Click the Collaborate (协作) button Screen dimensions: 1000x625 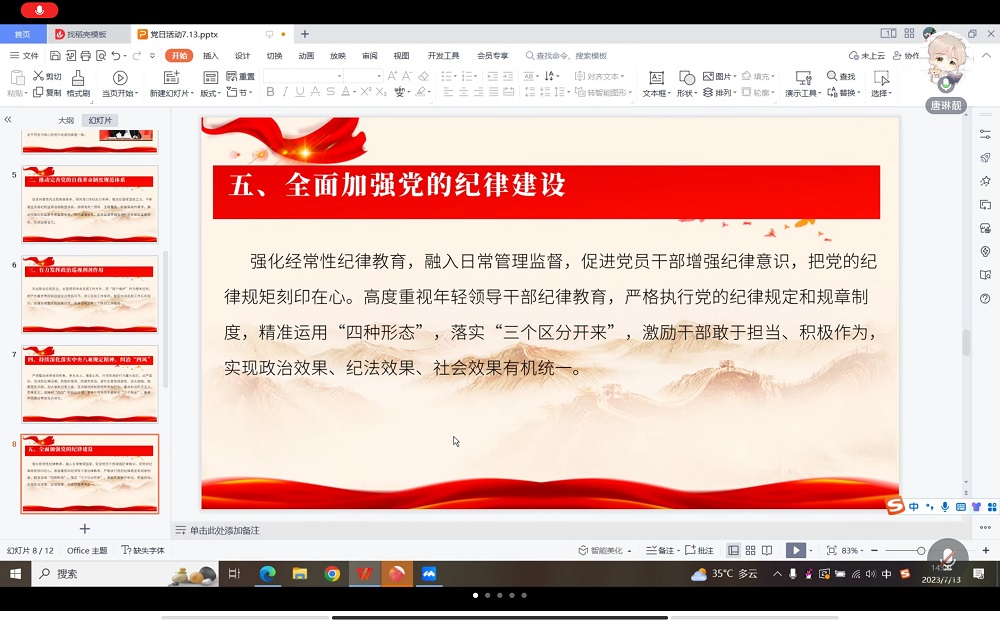(x=909, y=56)
